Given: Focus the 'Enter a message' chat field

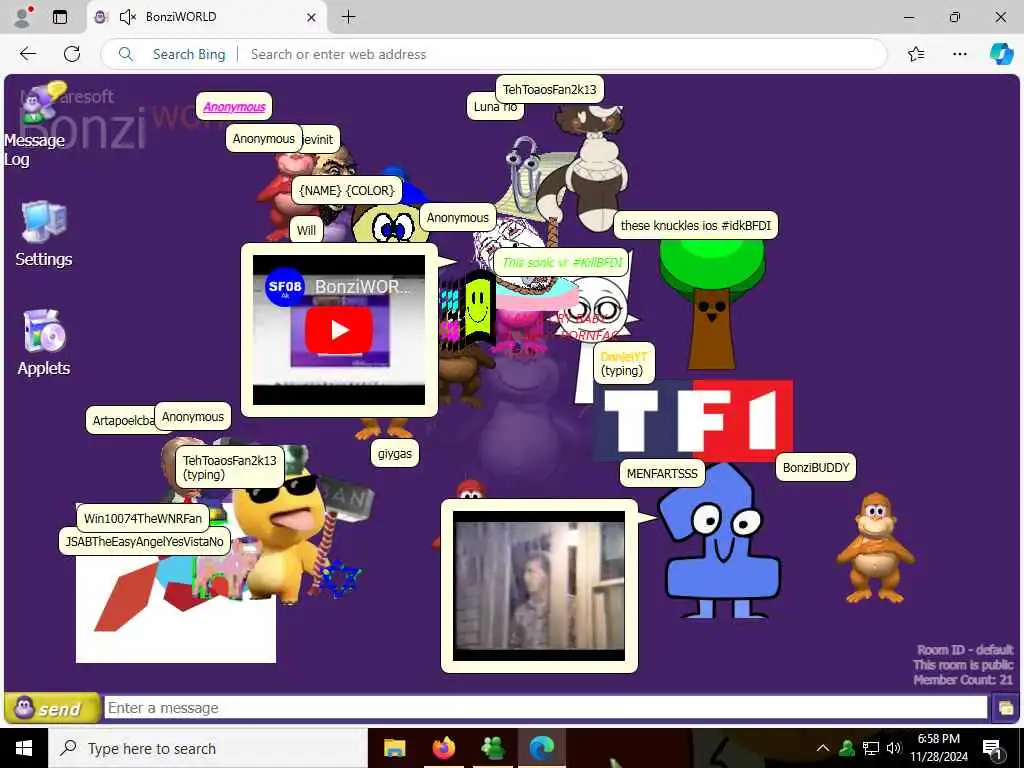Looking at the screenshot, I should 545,708.
